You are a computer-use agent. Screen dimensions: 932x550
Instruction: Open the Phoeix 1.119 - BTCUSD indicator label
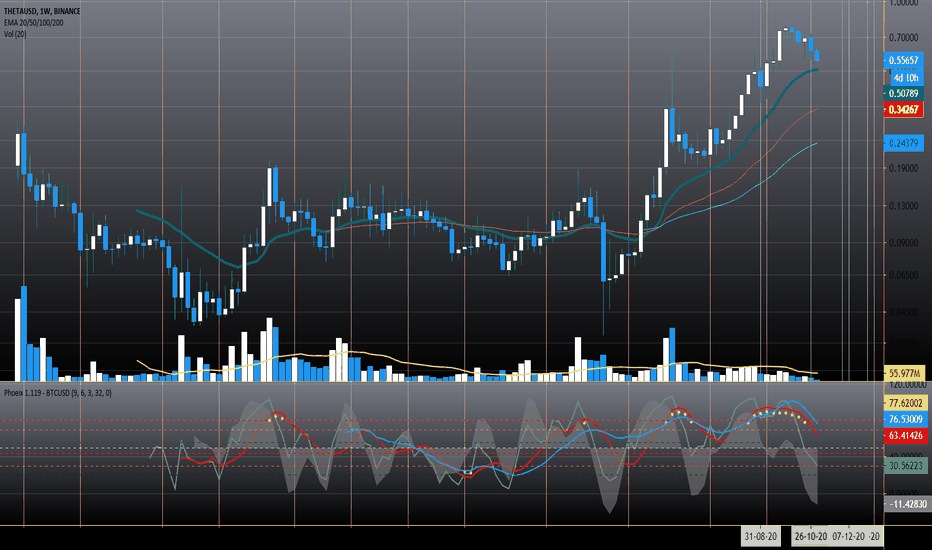coord(58,393)
